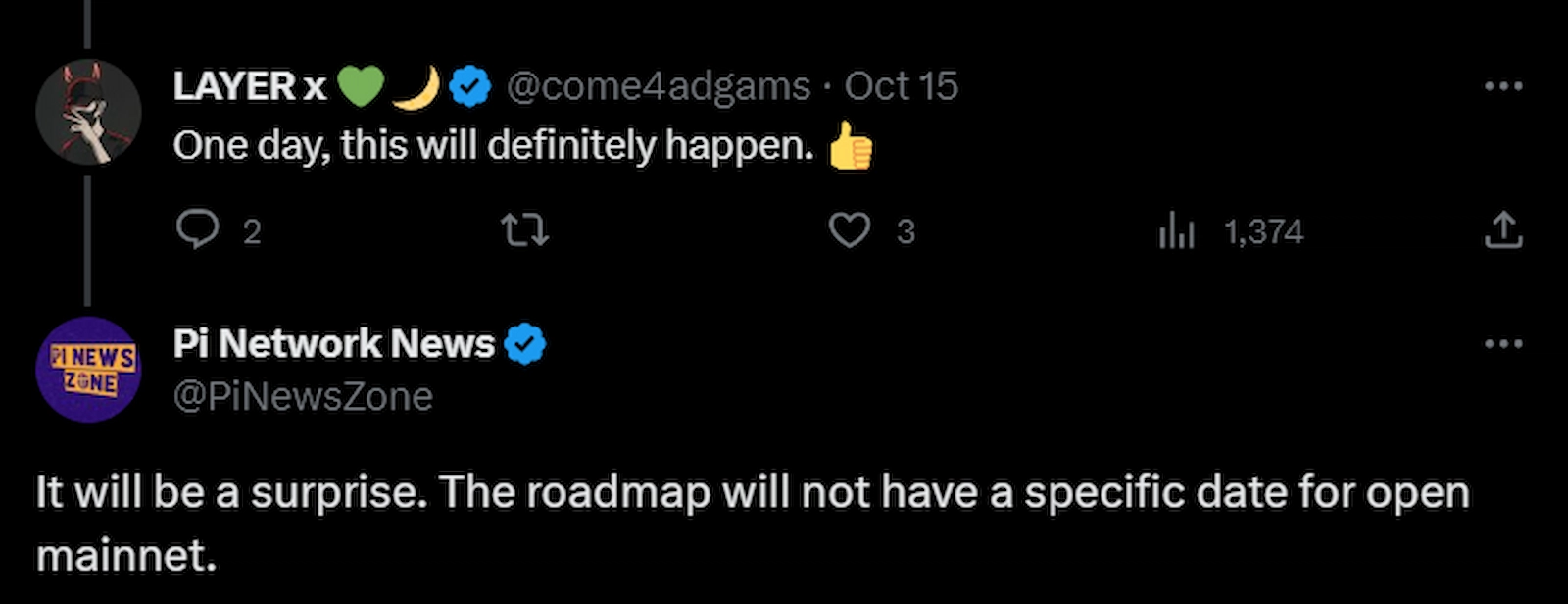This screenshot has width=1568, height=604.
Task: Open the Pi News Zone profile avatar
Action: coord(88,369)
